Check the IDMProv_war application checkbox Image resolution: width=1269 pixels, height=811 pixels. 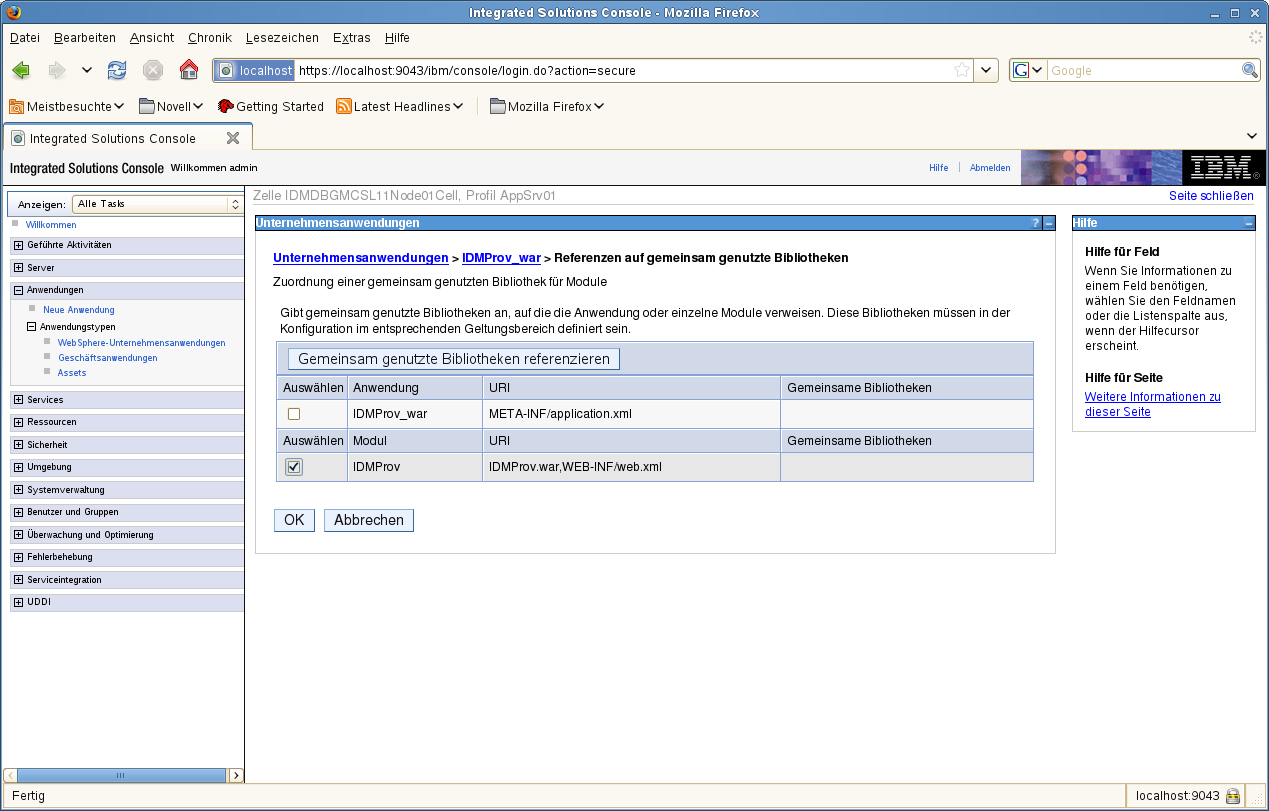tap(294, 414)
